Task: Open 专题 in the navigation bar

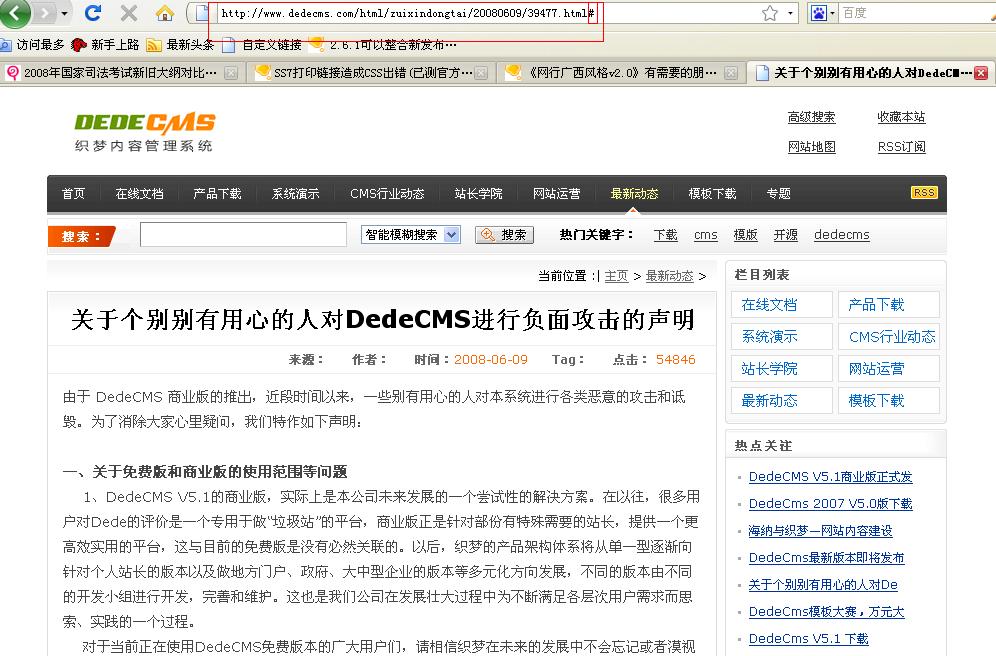Action: tap(779, 194)
